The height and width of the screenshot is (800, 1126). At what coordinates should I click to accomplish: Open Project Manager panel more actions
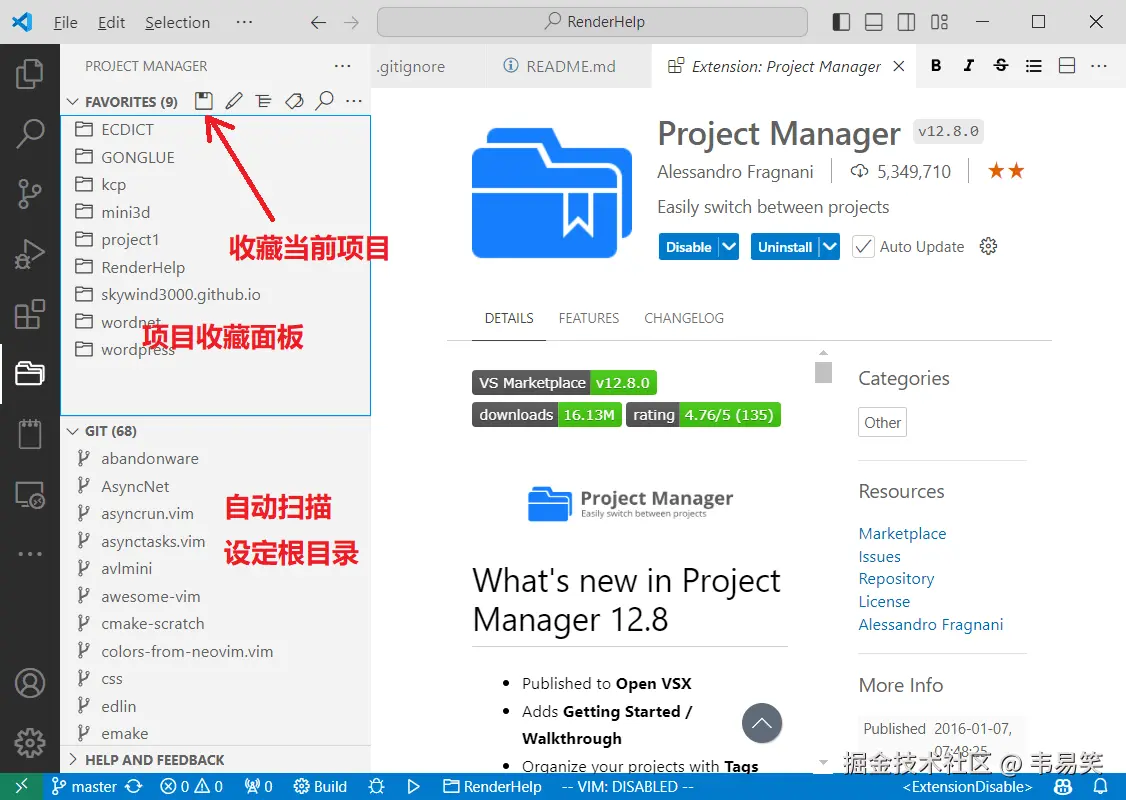pos(343,66)
